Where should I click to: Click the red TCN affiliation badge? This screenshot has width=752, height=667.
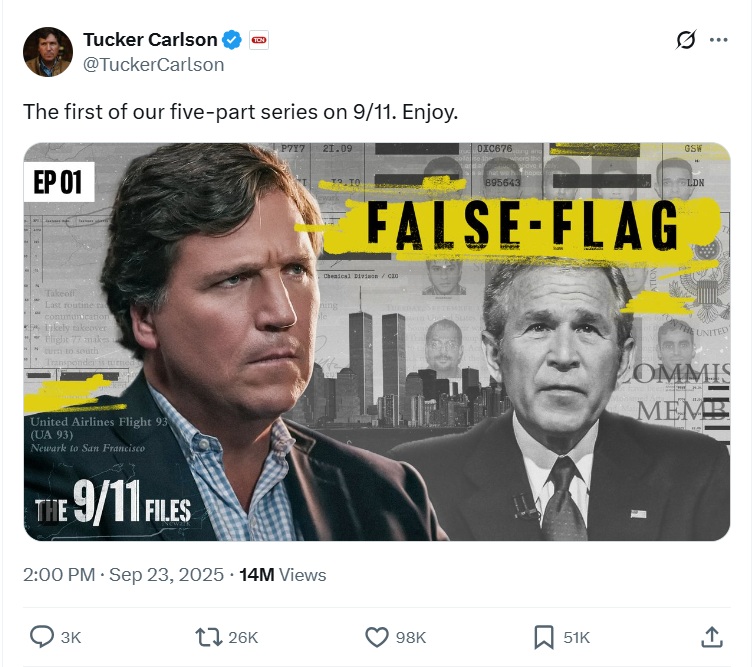coord(259,40)
